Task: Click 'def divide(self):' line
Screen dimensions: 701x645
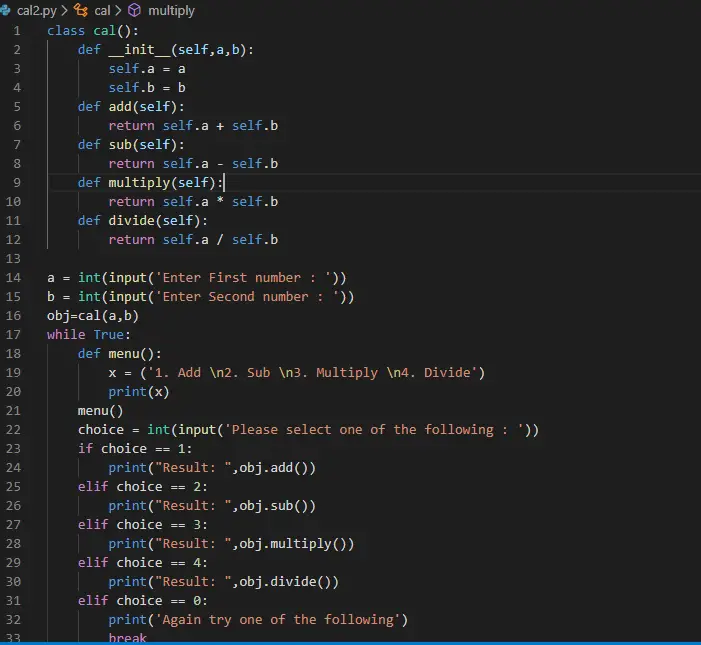Action: tap(143, 221)
